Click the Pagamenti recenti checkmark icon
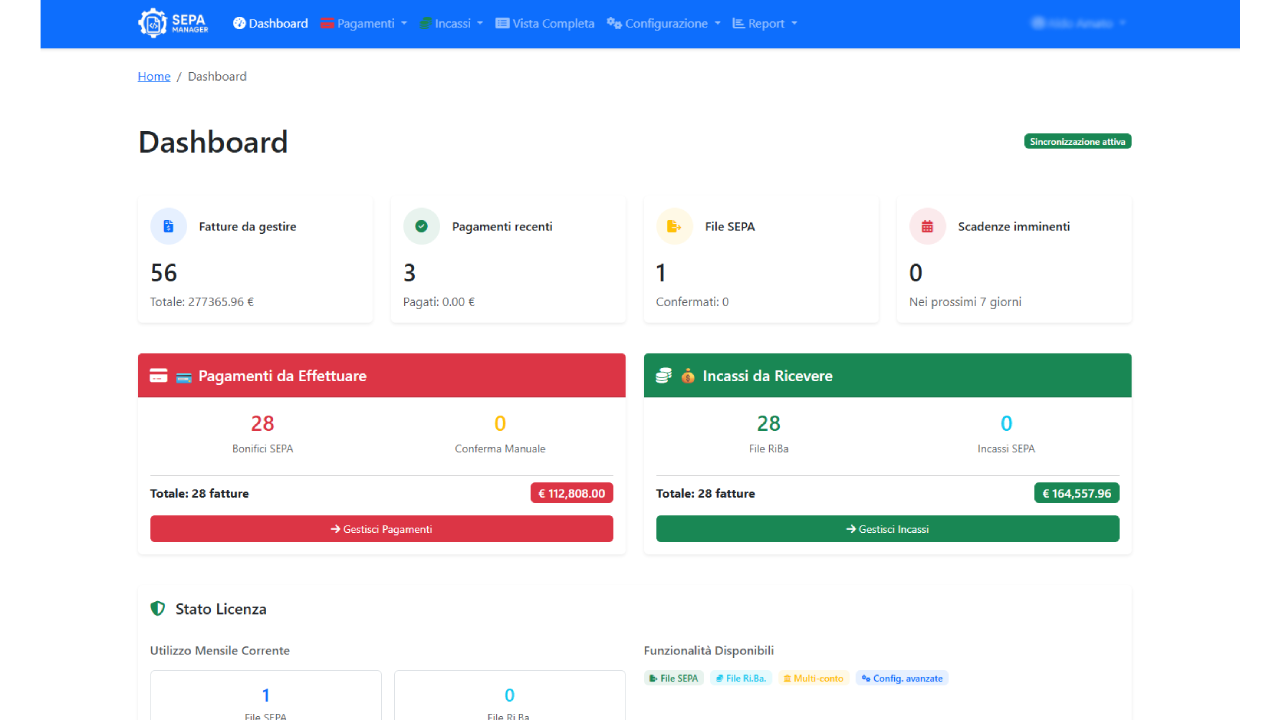This screenshot has height=720, width=1280. coord(421,227)
